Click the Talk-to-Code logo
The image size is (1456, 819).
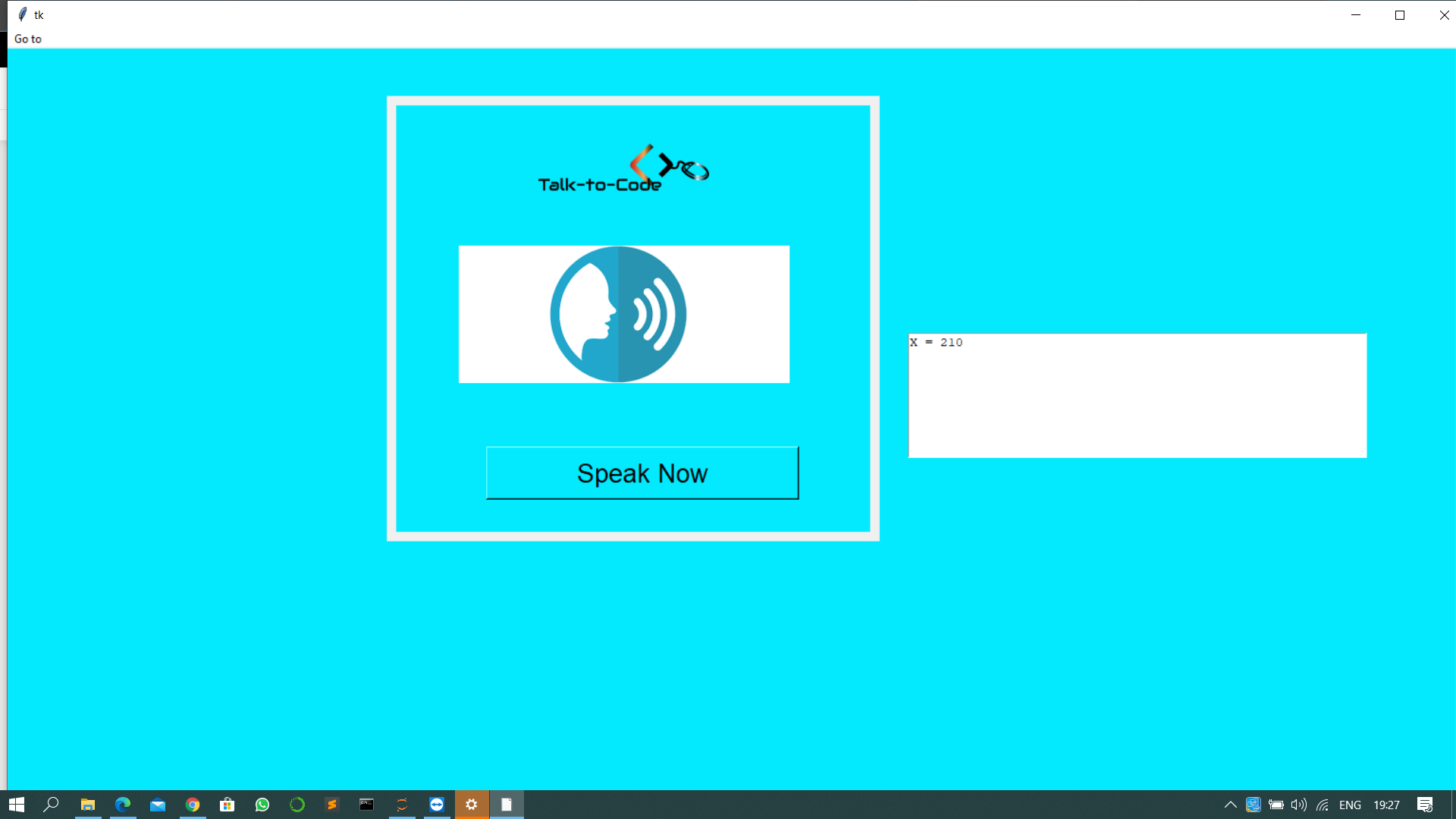point(623,170)
